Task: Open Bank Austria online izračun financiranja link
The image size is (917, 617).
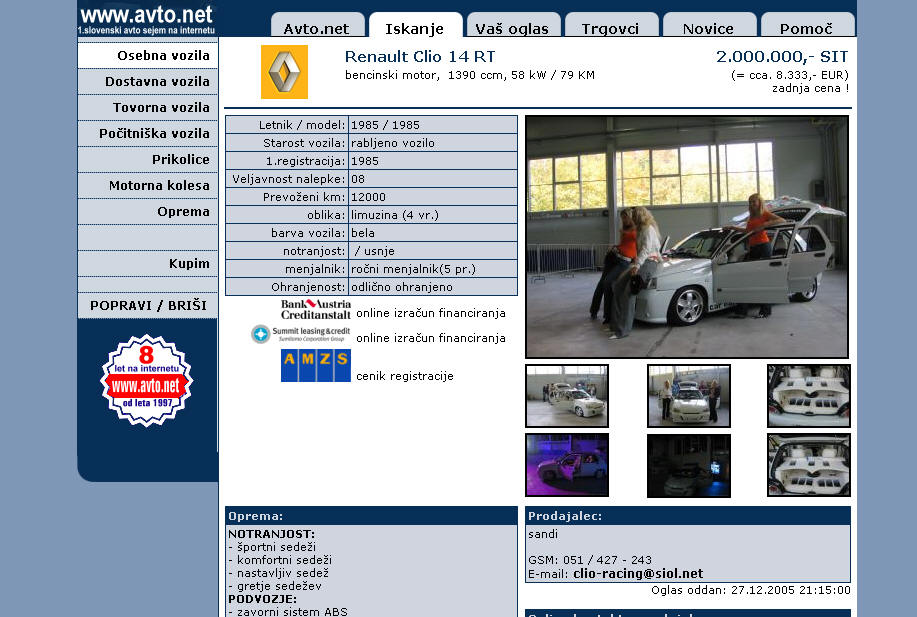Action: pos(431,313)
